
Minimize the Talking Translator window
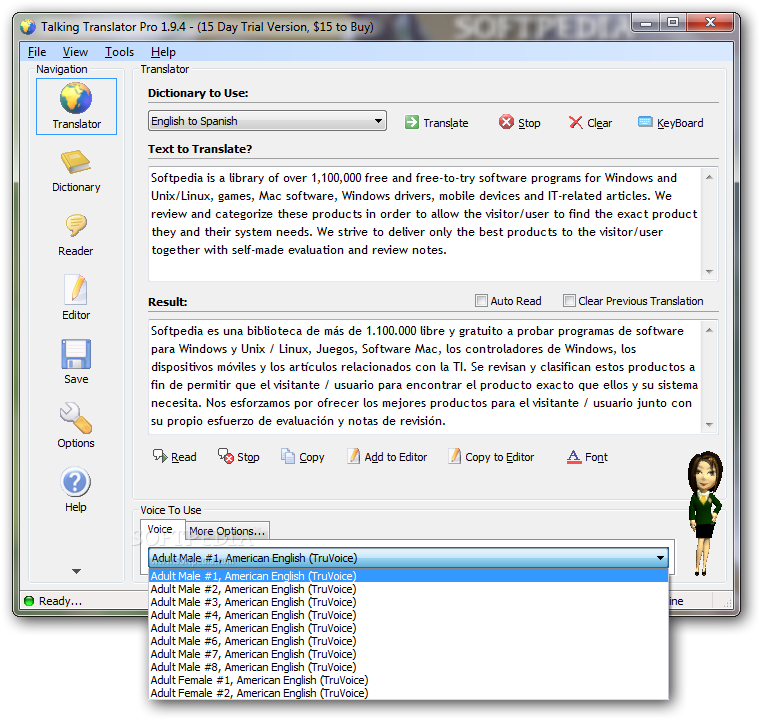645,22
